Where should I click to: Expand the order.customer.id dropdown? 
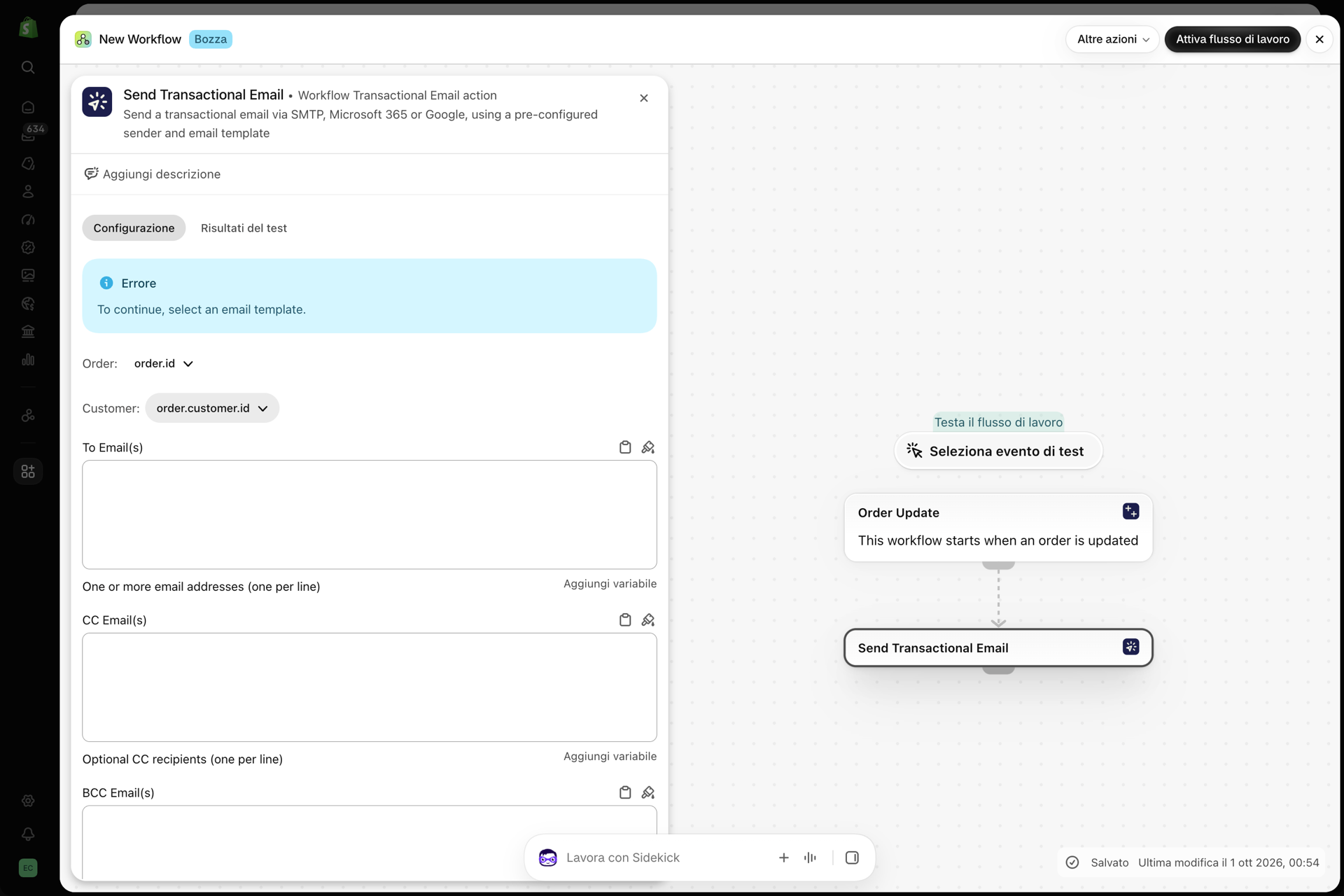212,408
